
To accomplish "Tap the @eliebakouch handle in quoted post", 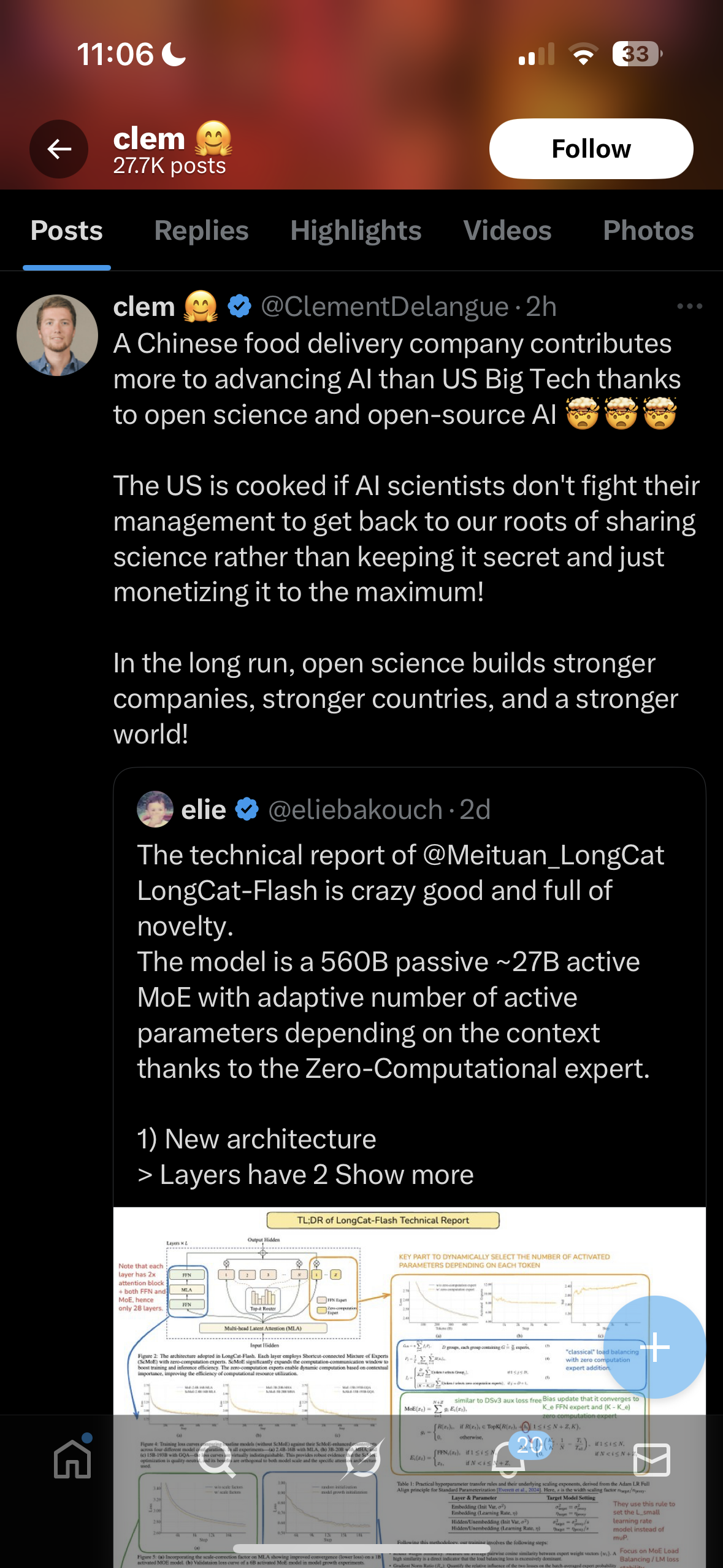I will coord(355,810).
